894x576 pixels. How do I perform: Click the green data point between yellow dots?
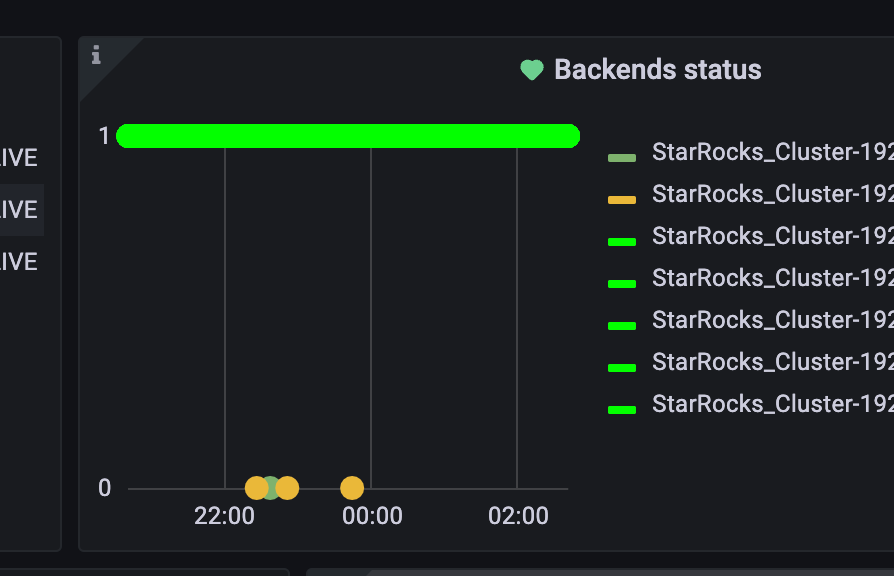pos(271,488)
